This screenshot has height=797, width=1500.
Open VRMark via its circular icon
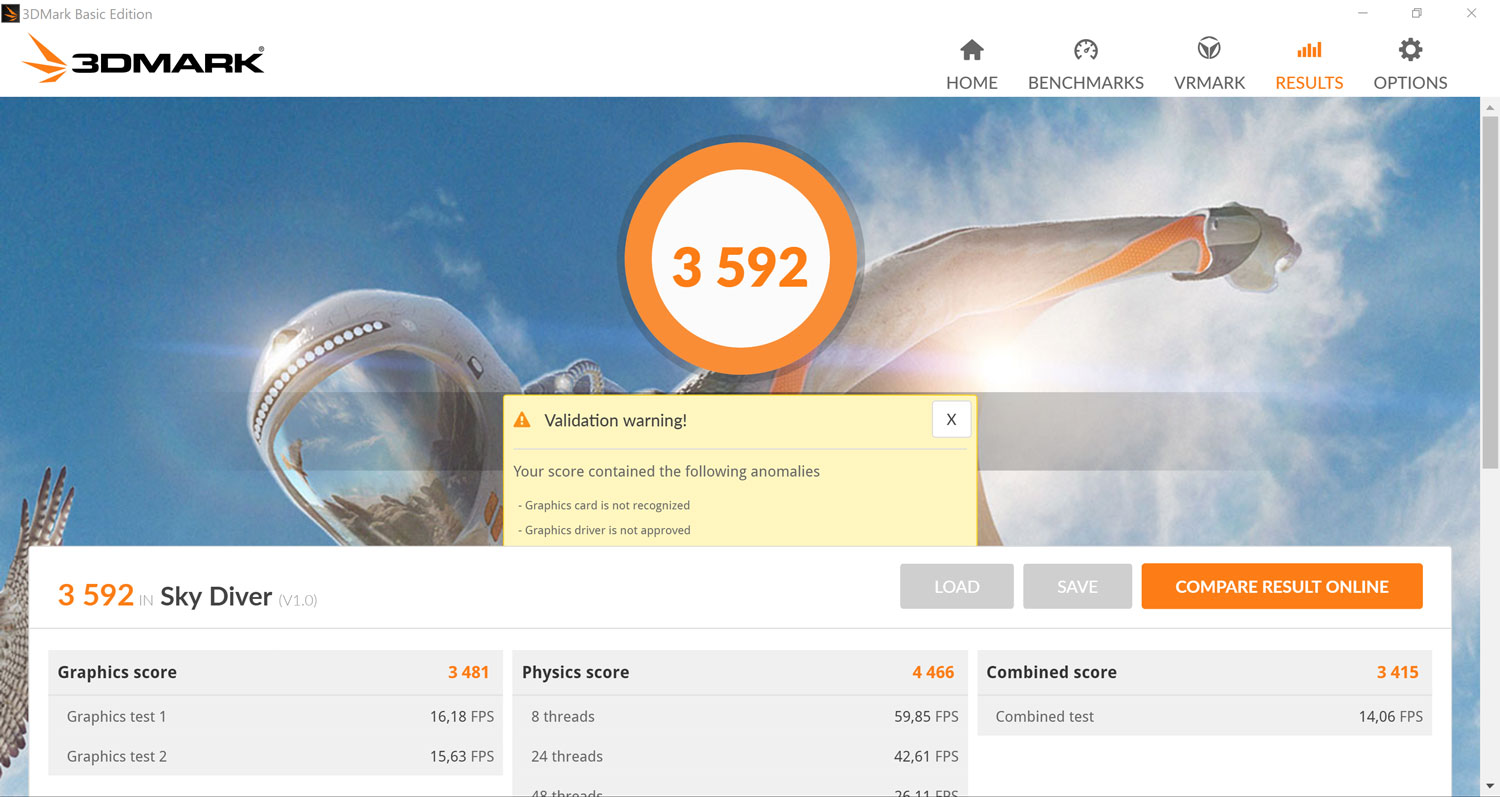[x=1210, y=49]
